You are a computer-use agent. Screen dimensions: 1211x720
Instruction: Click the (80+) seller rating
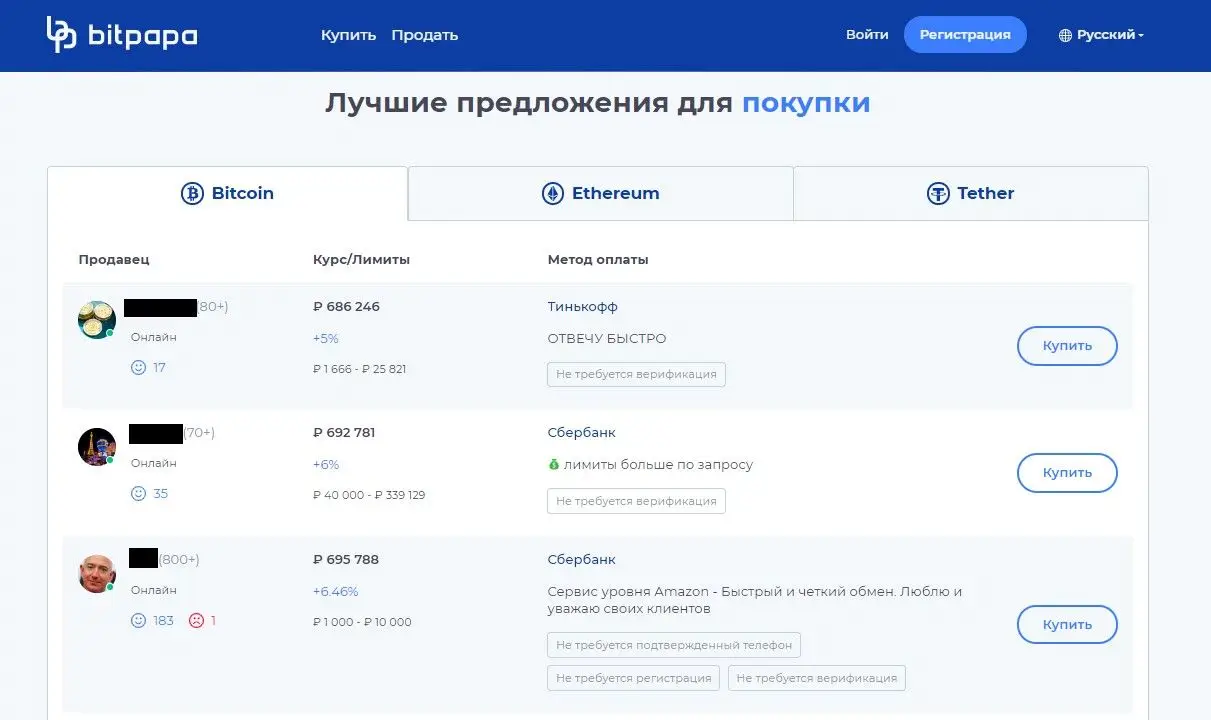coord(213,307)
